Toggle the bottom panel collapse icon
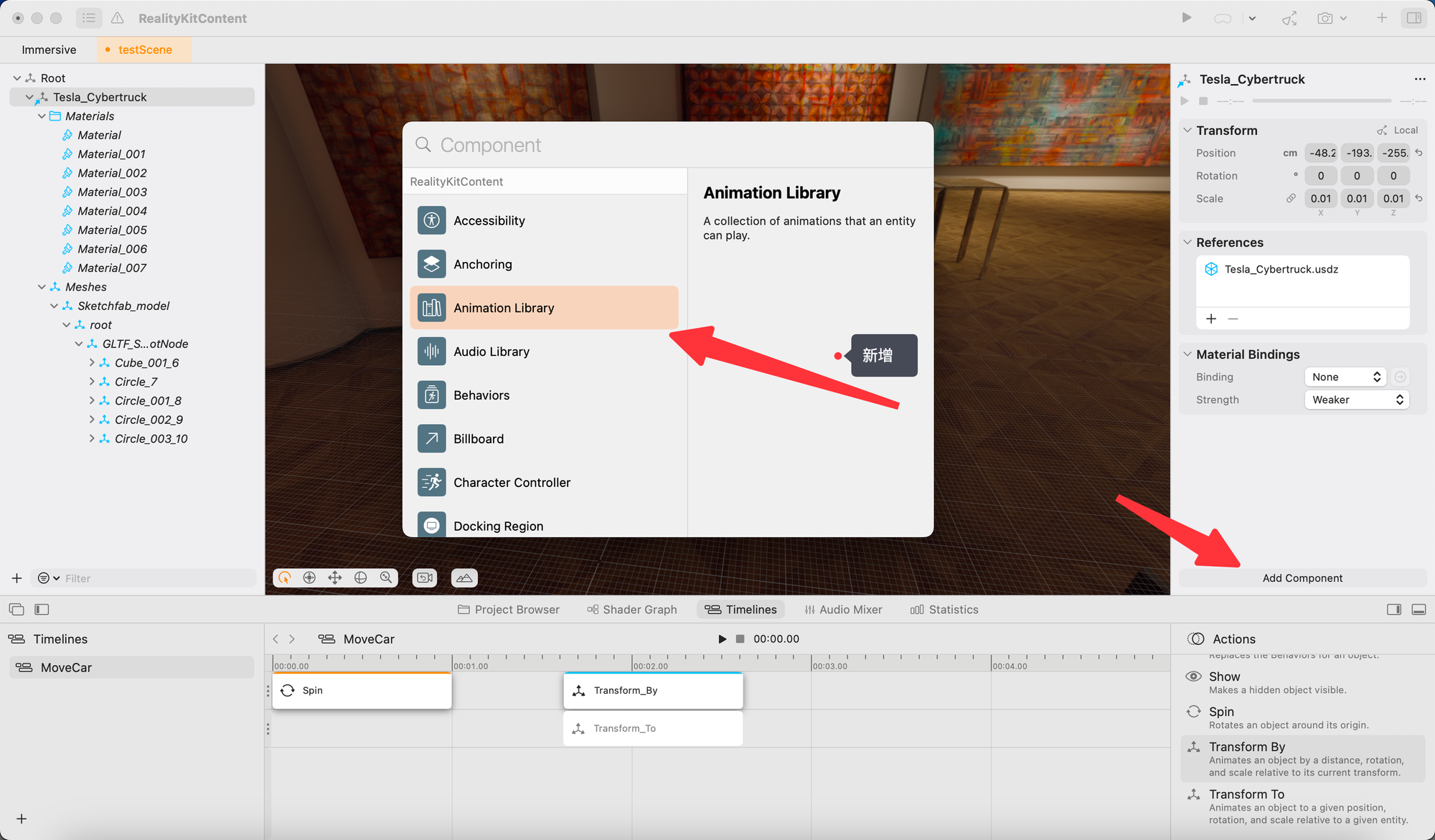Image resolution: width=1435 pixels, height=840 pixels. (1418, 609)
